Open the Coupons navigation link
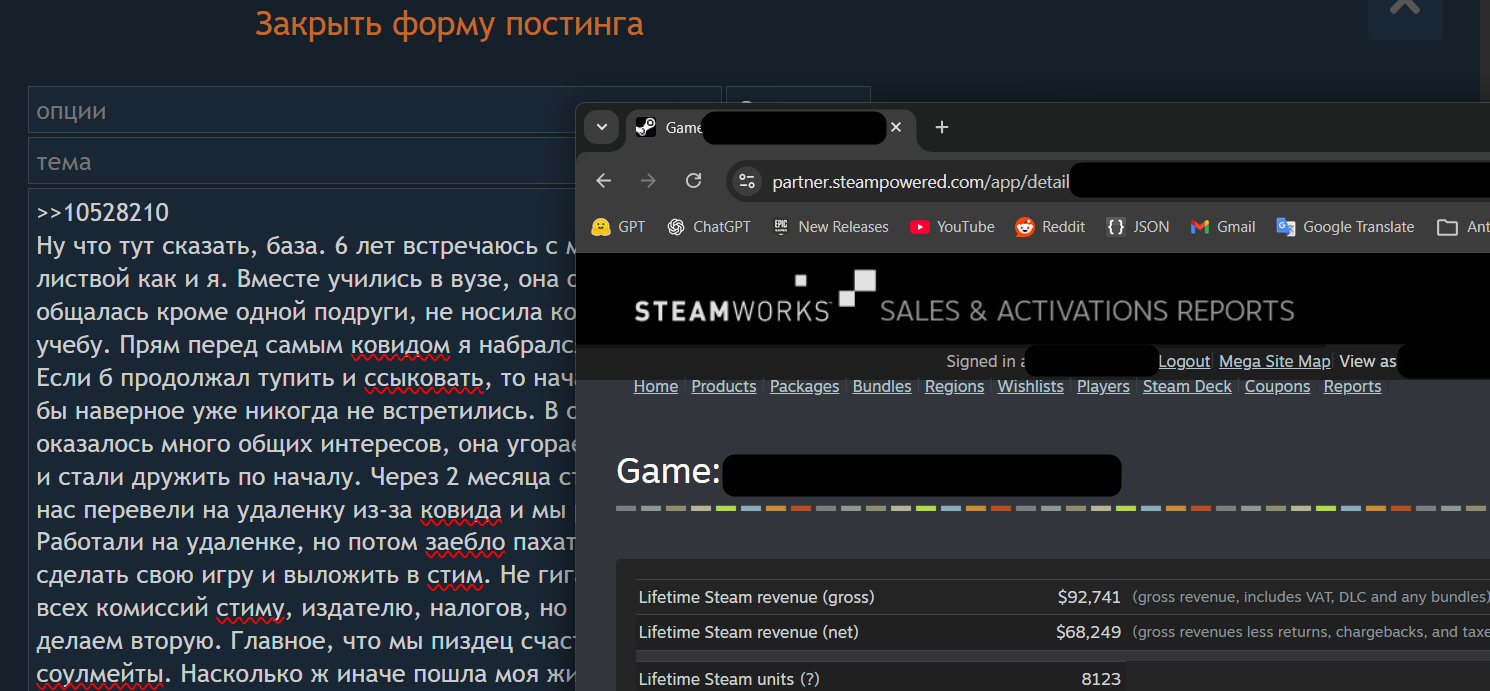 point(1277,386)
